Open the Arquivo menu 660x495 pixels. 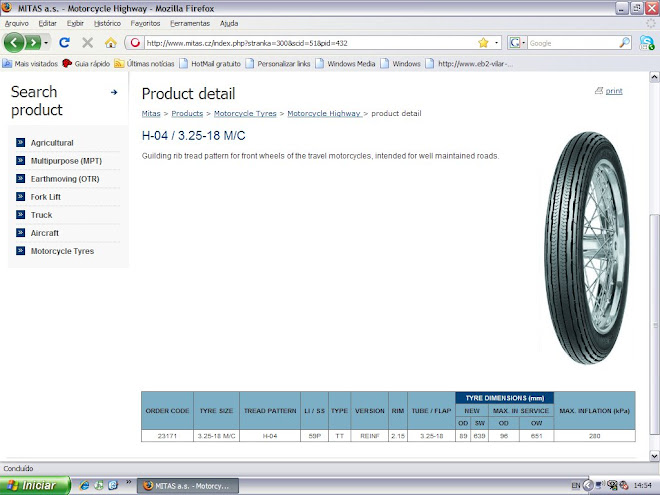tap(17, 24)
